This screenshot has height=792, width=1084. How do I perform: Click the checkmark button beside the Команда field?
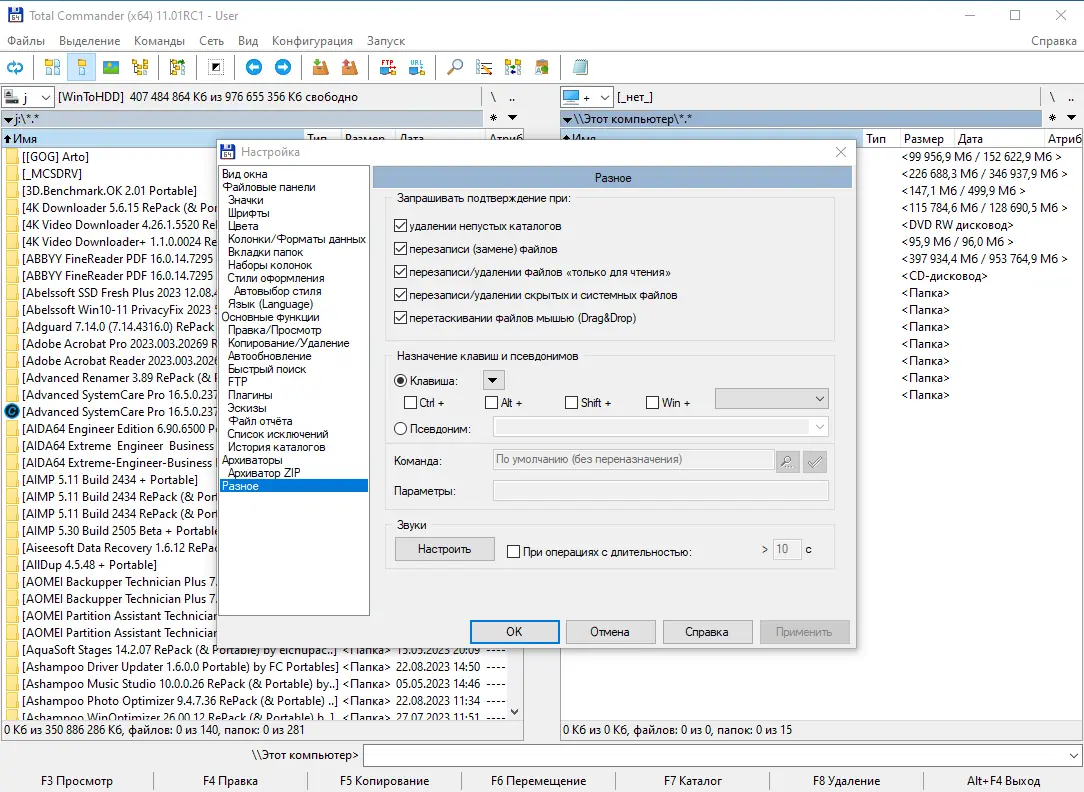point(815,462)
